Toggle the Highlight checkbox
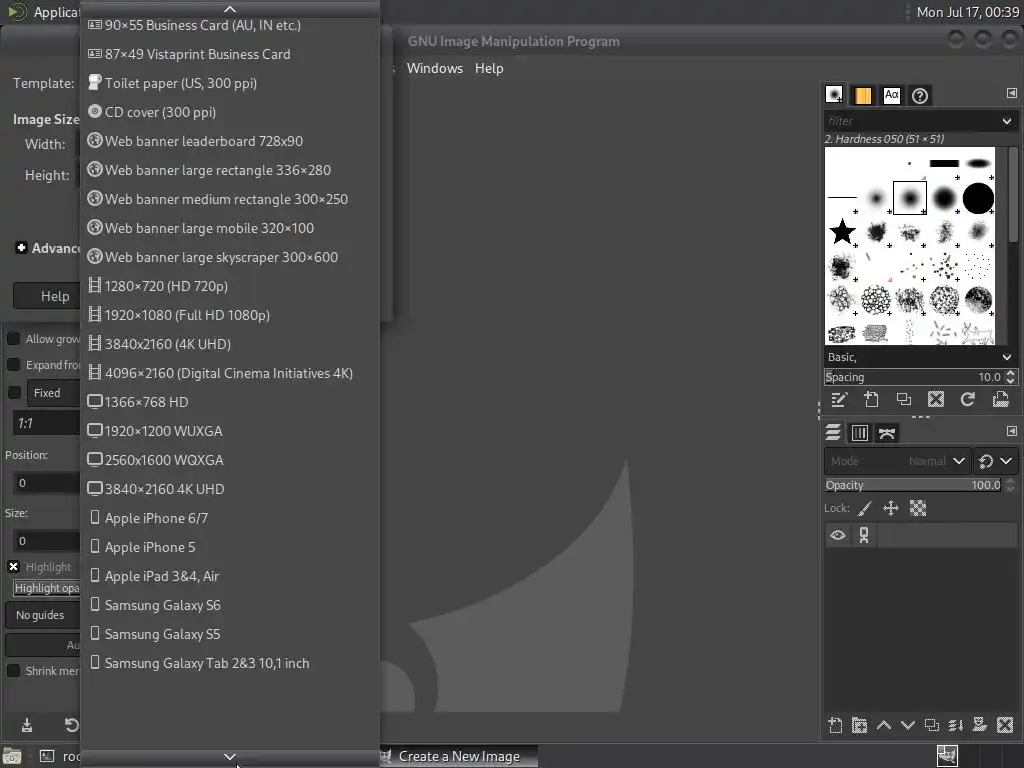1024x768 pixels. [13, 567]
